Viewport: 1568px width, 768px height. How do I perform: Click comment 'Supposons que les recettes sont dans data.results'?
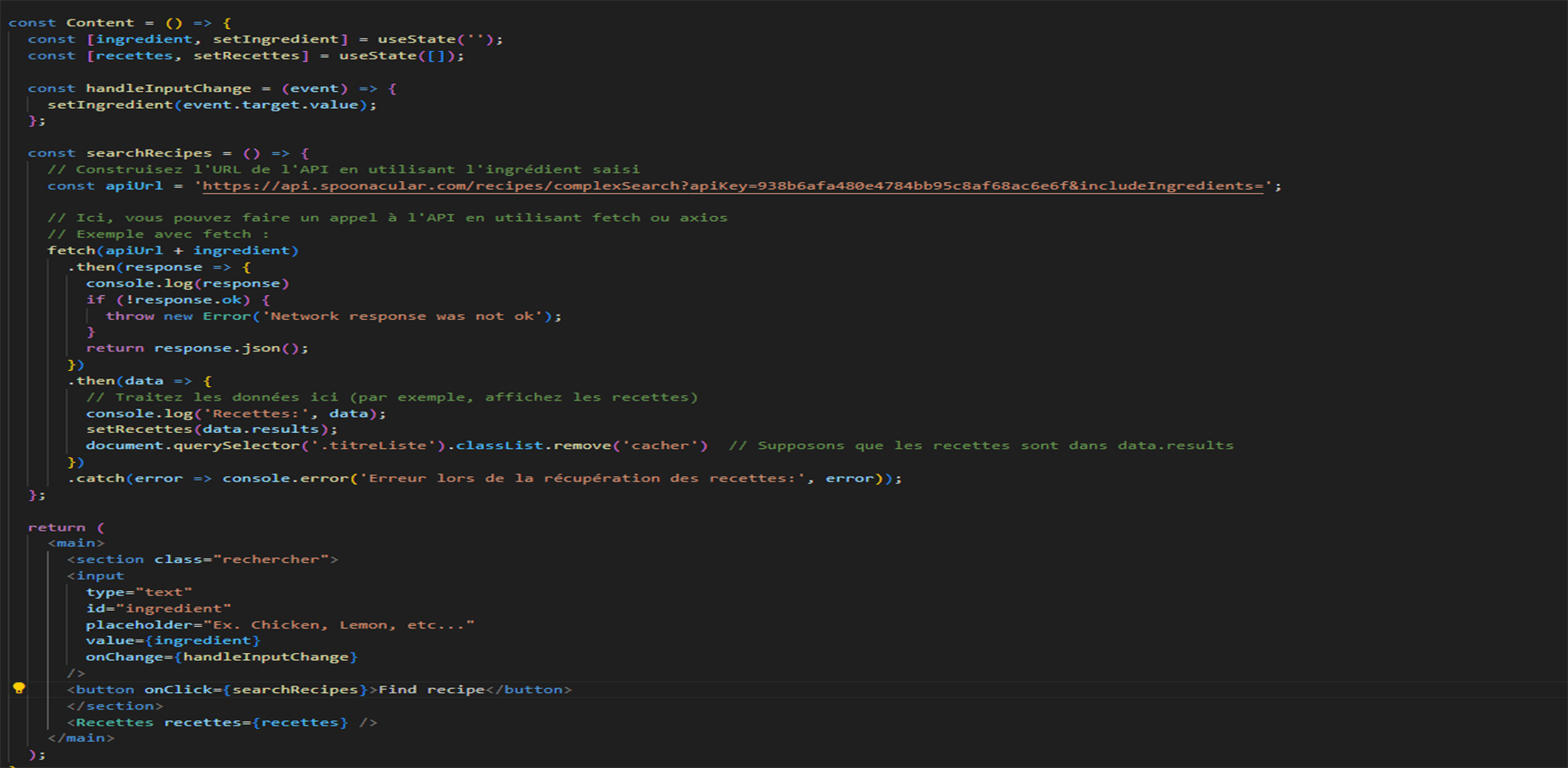pos(981,446)
